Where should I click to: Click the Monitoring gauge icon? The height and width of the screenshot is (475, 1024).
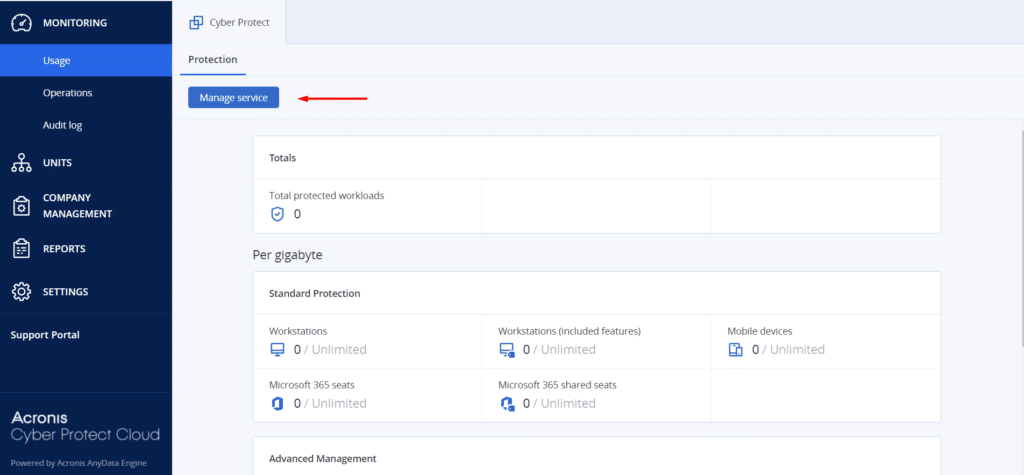(22, 23)
